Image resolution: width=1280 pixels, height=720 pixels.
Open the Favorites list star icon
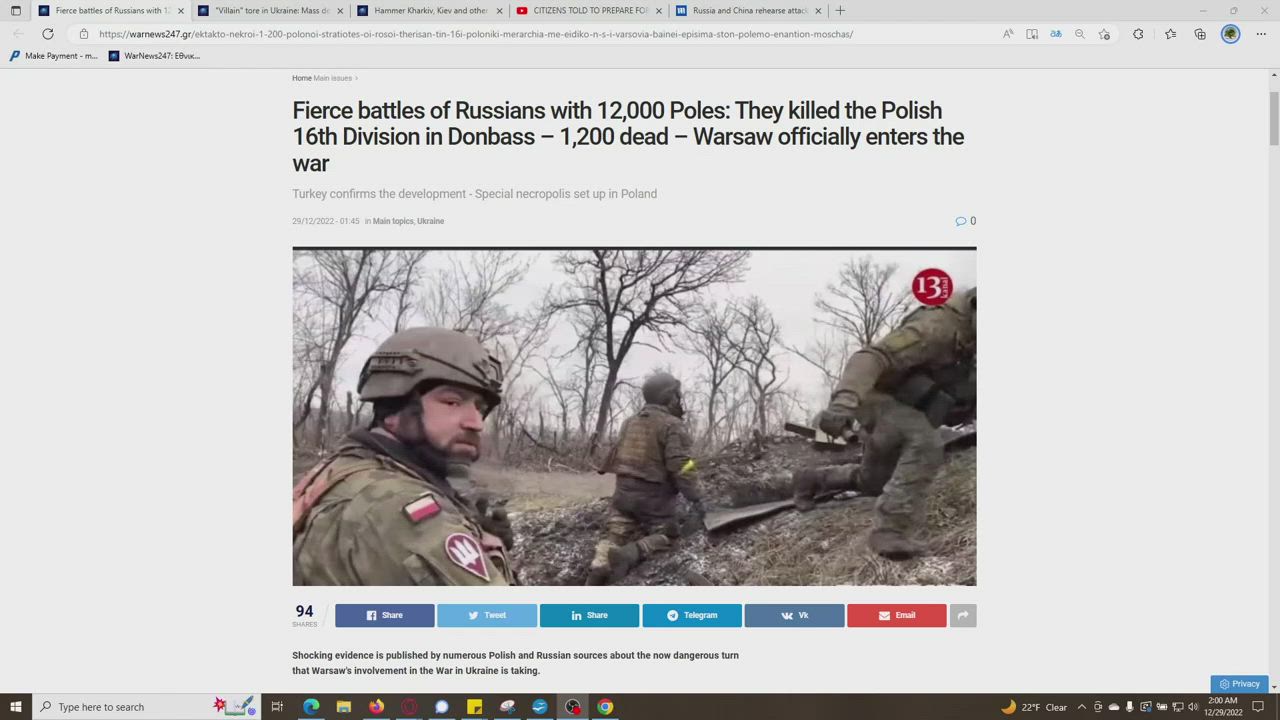pos(1170,34)
